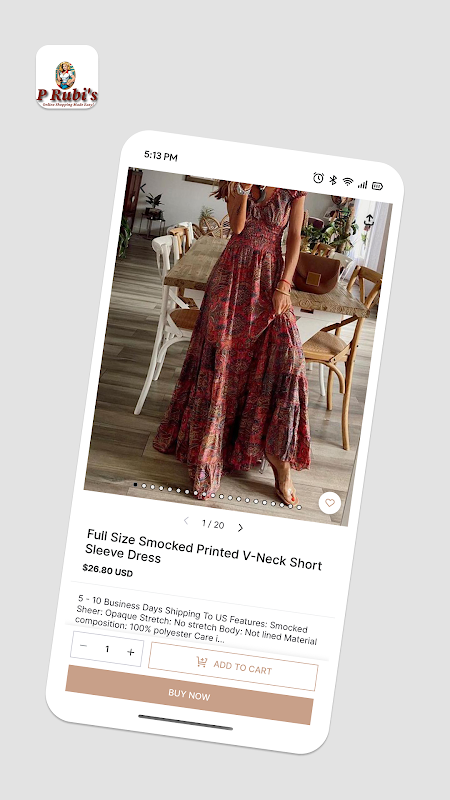The height and width of the screenshot is (800, 450).
Task: Tap the cart icon inside Add to Cart
Action: 202,662
